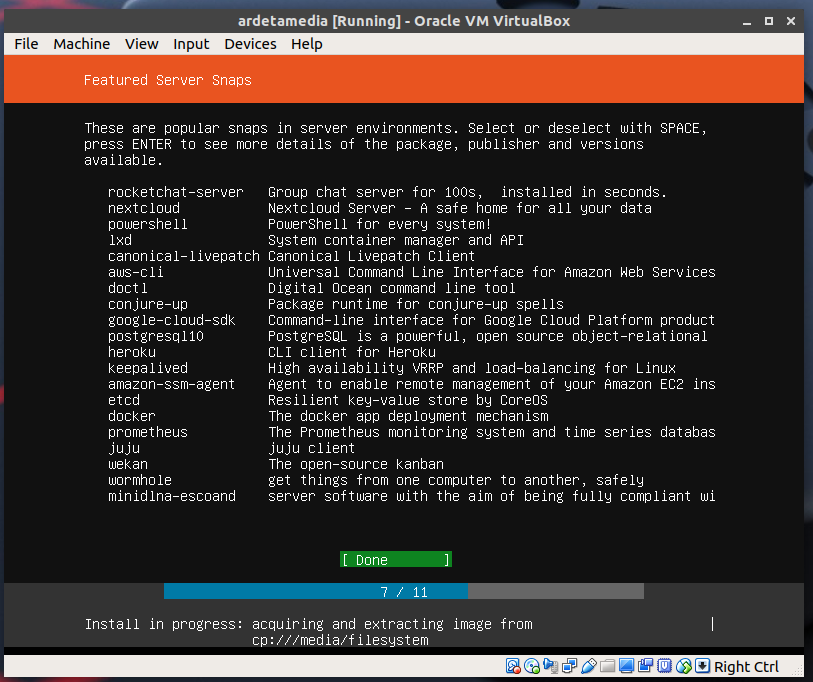813x682 pixels.
Task: Open the Devices menu
Action: pyautogui.click(x=250, y=44)
